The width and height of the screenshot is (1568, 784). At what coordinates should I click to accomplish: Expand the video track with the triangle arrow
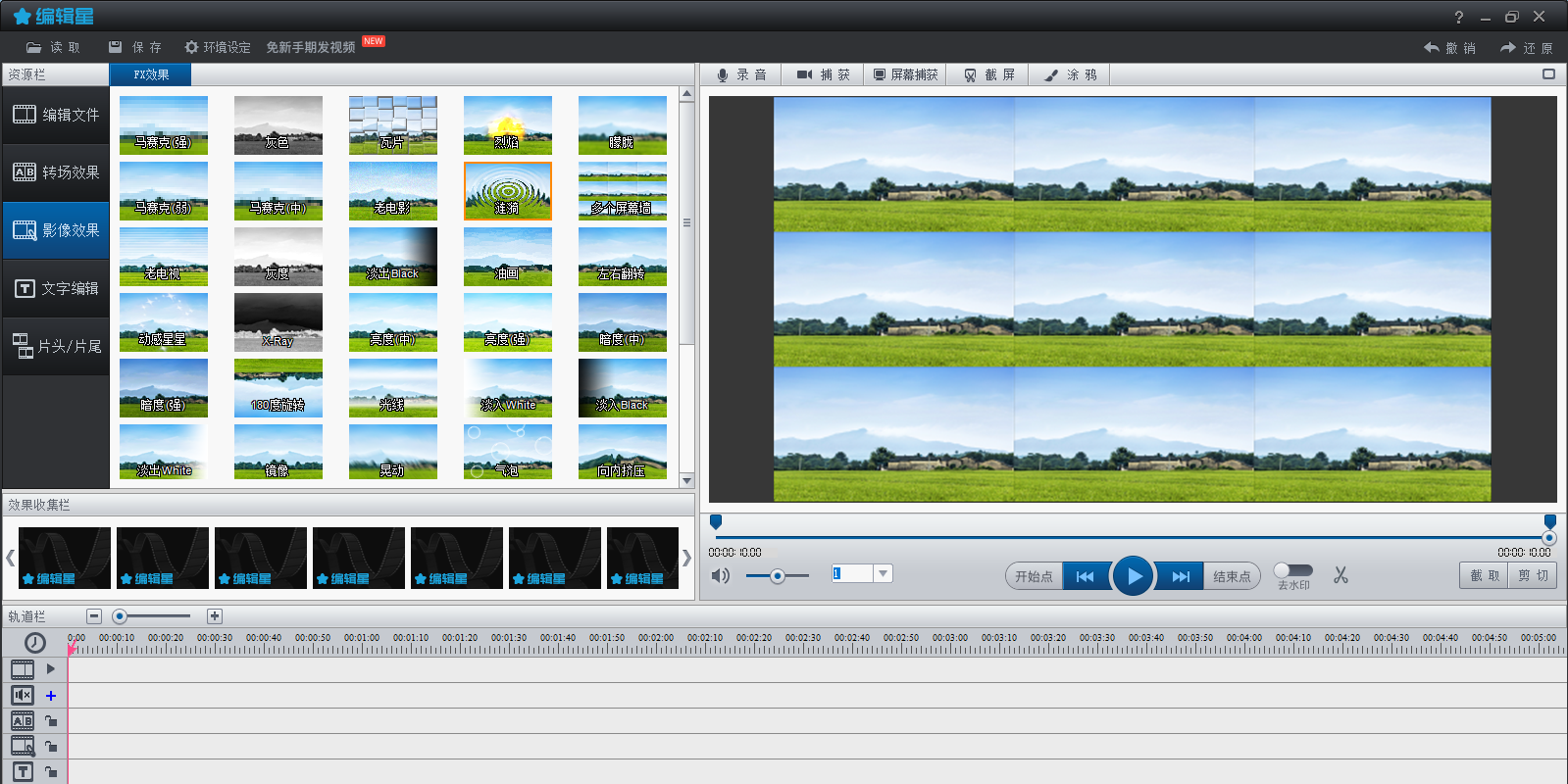pos(51,669)
